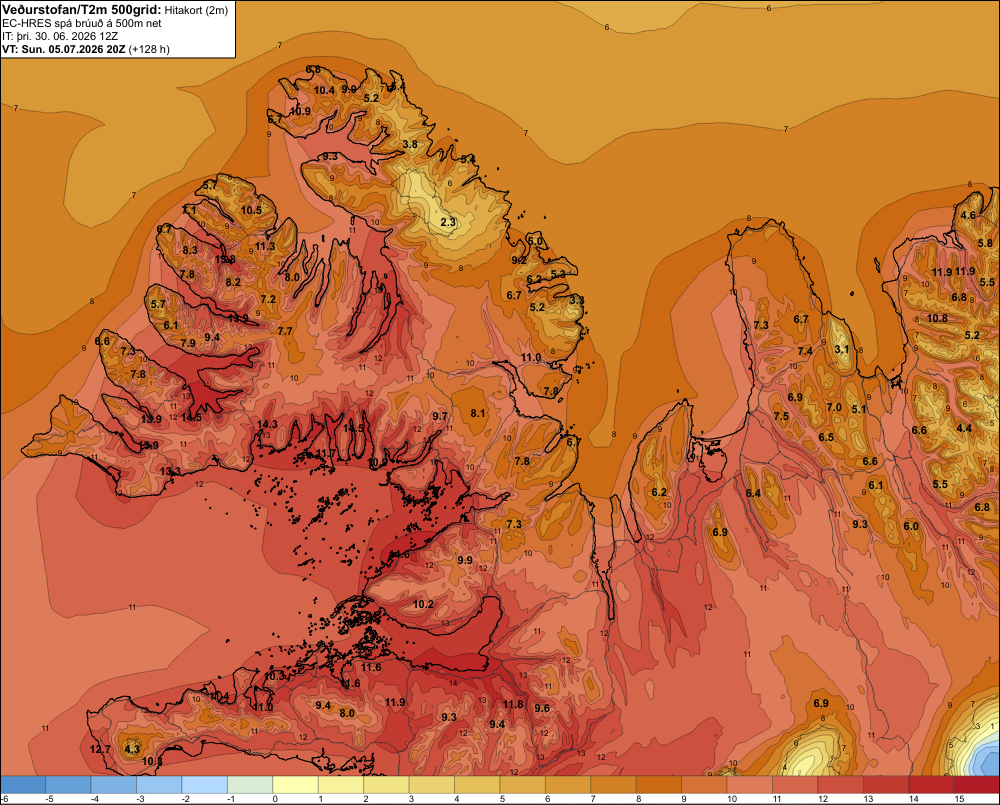1000x805 pixels.
Task: Click the valid time 'VT: Sun. 05.07.2026 20Z'
Action: [64, 49]
